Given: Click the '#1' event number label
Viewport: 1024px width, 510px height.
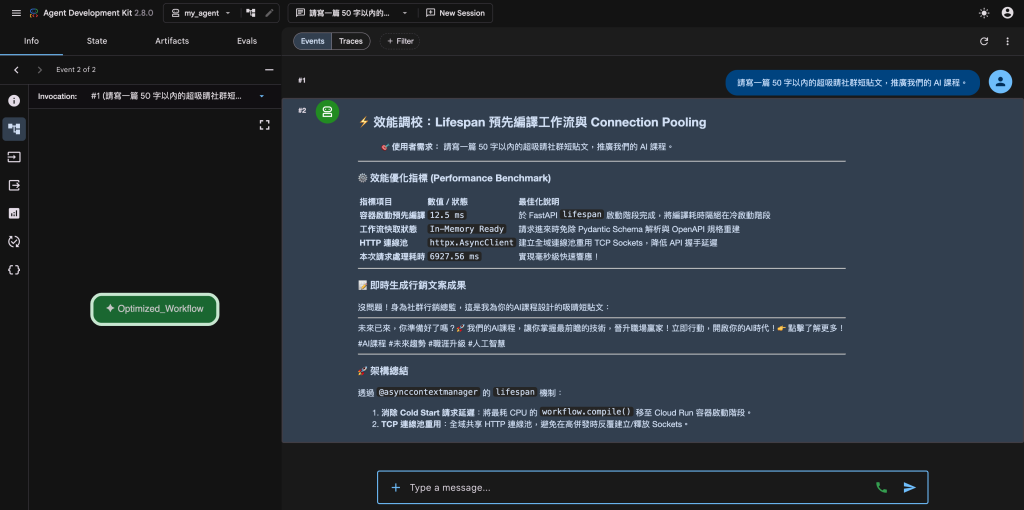Looking at the screenshot, I should click(x=302, y=80).
